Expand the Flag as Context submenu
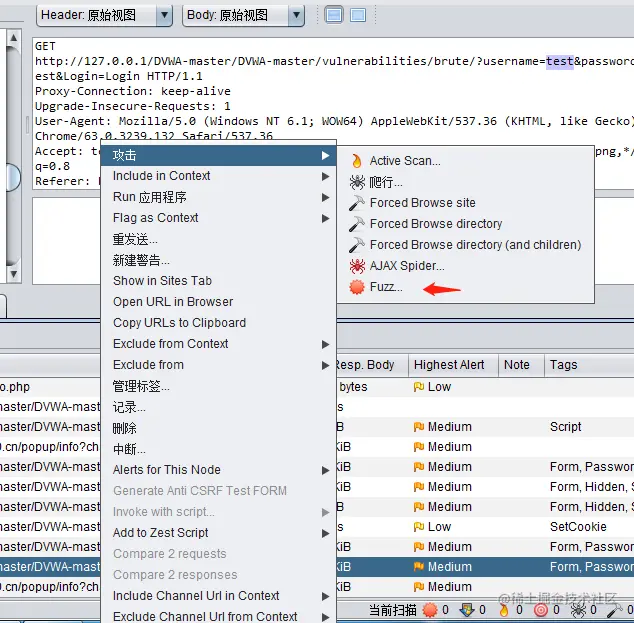Viewport: 634px width, 623px height. click(325, 218)
